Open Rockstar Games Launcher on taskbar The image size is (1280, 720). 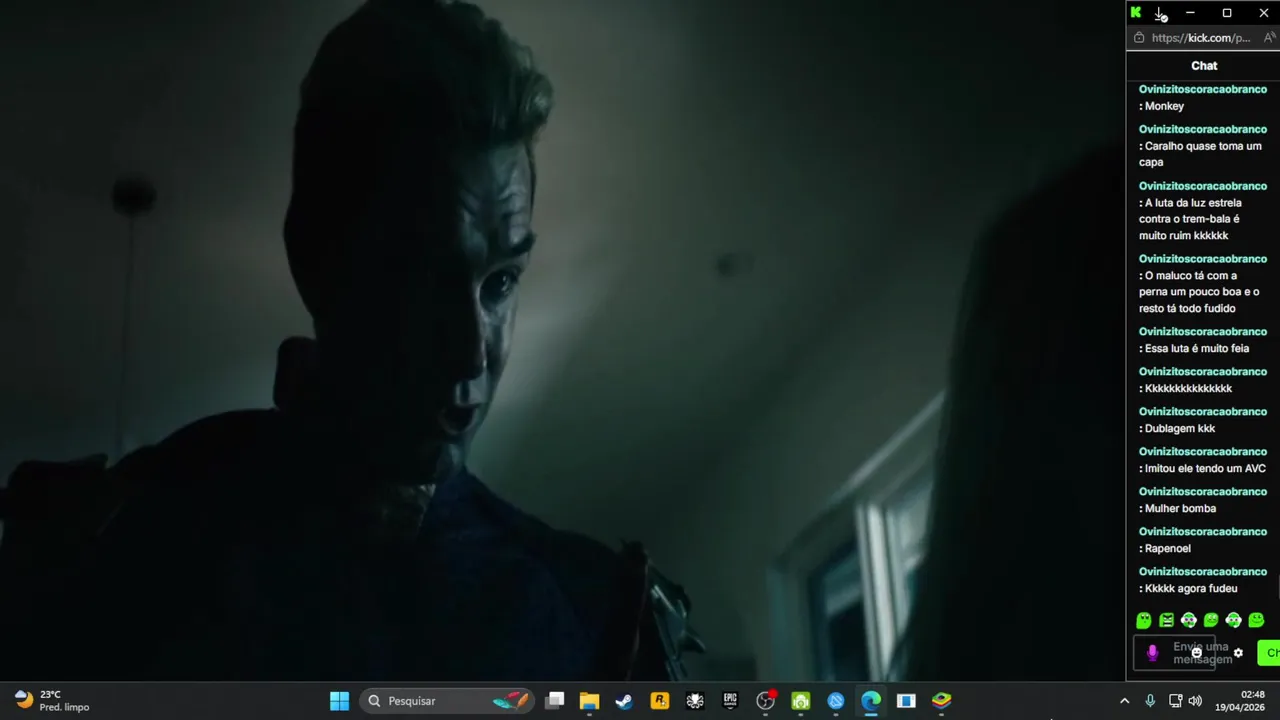pos(659,701)
